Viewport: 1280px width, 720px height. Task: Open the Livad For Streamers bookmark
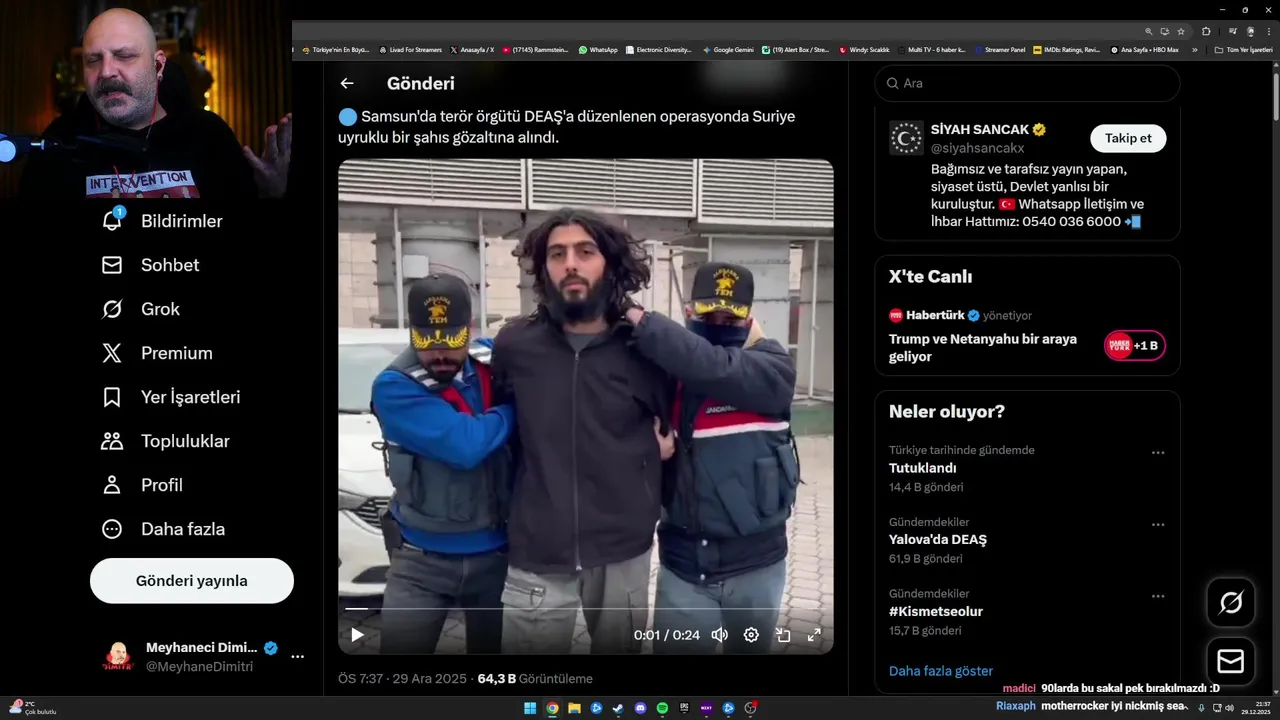point(410,49)
